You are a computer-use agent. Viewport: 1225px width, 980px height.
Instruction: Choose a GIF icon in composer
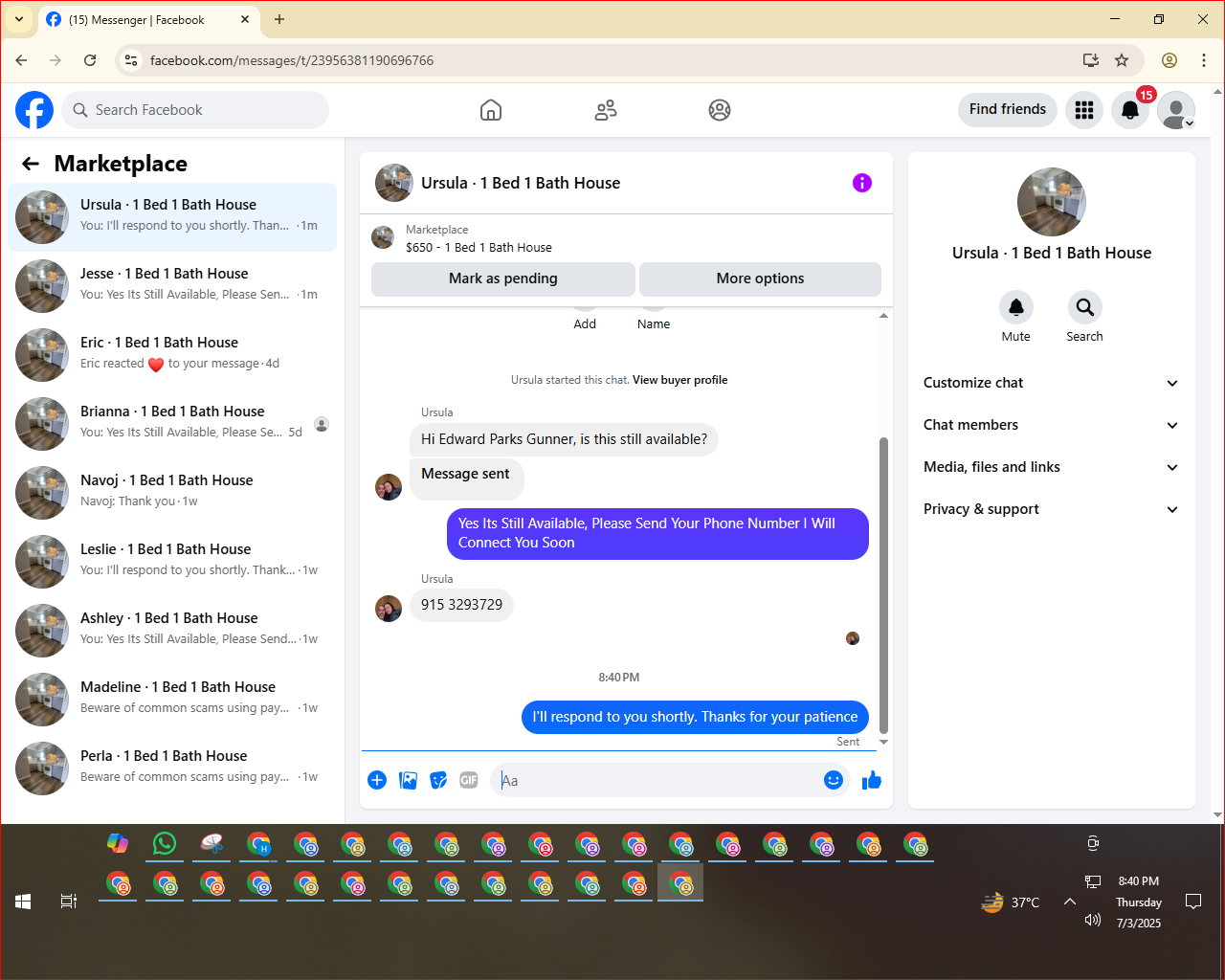469,780
